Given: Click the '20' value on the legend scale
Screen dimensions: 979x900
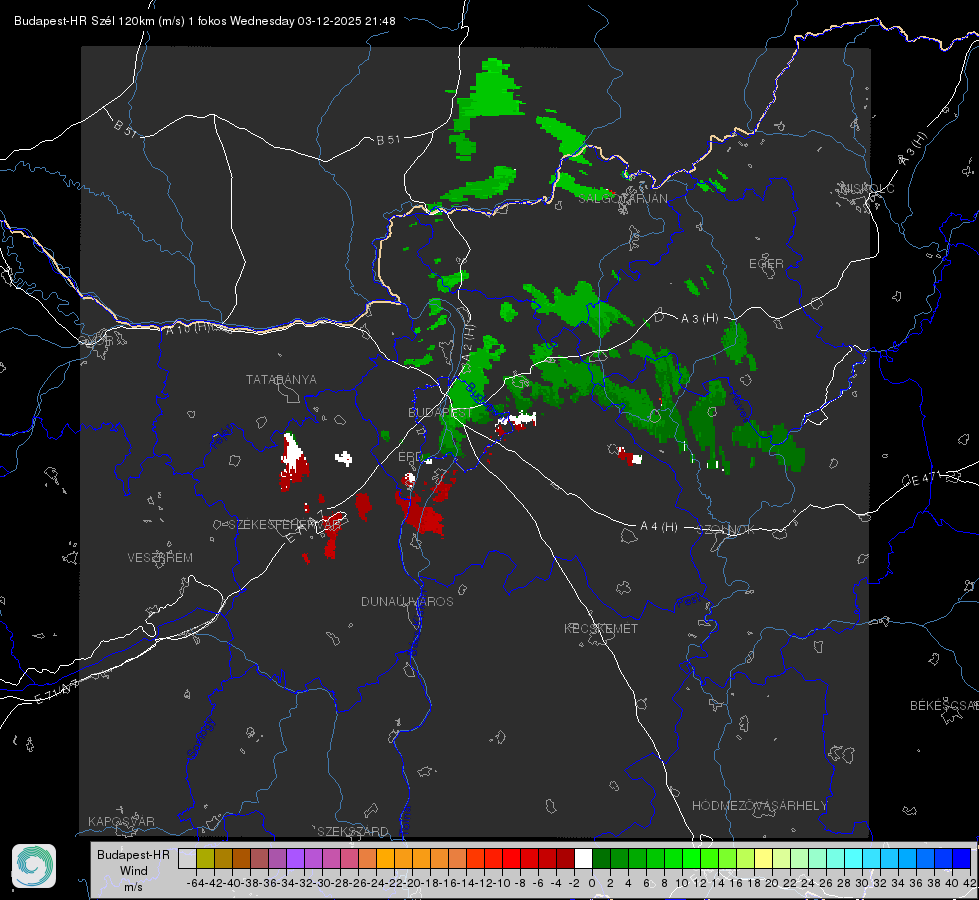Looking at the screenshot, I should click(772, 883).
